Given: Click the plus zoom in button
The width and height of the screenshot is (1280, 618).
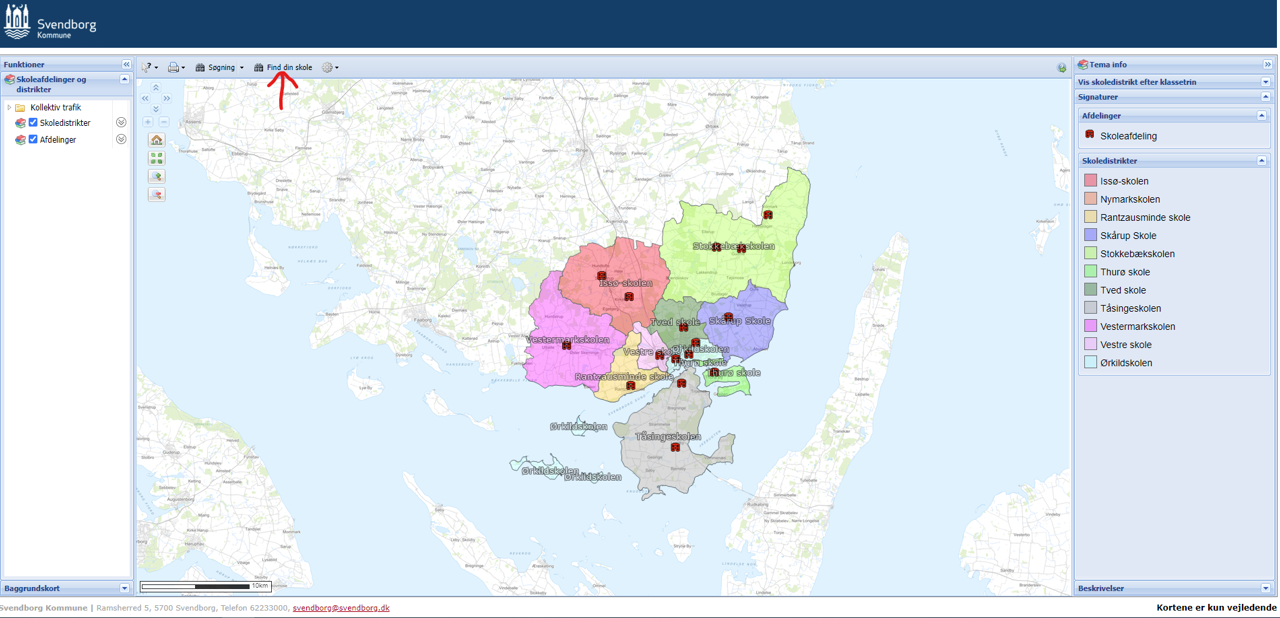Looking at the screenshot, I should coord(148,122).
